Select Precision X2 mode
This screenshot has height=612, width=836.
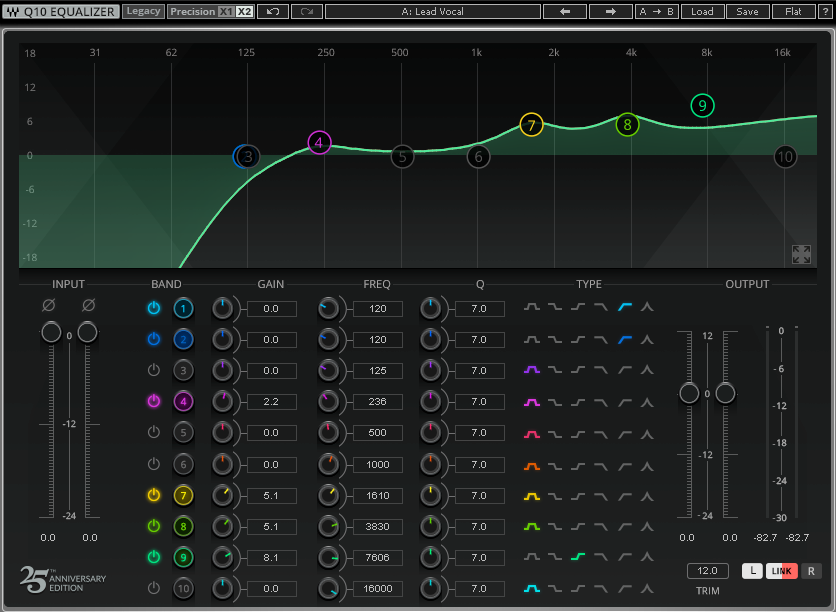244,11
